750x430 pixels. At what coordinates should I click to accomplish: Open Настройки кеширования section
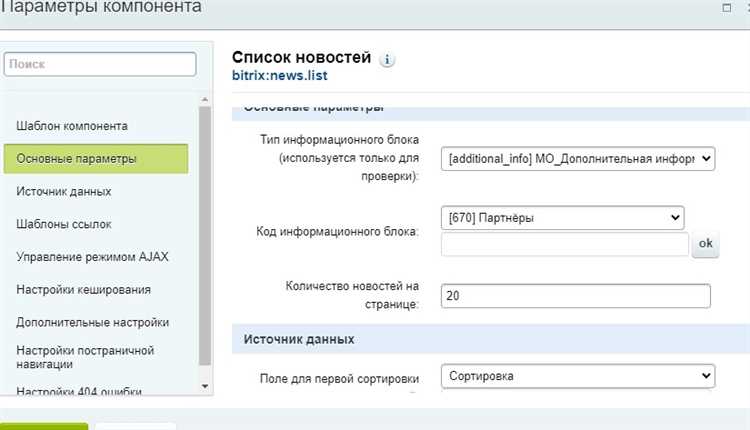83,289
